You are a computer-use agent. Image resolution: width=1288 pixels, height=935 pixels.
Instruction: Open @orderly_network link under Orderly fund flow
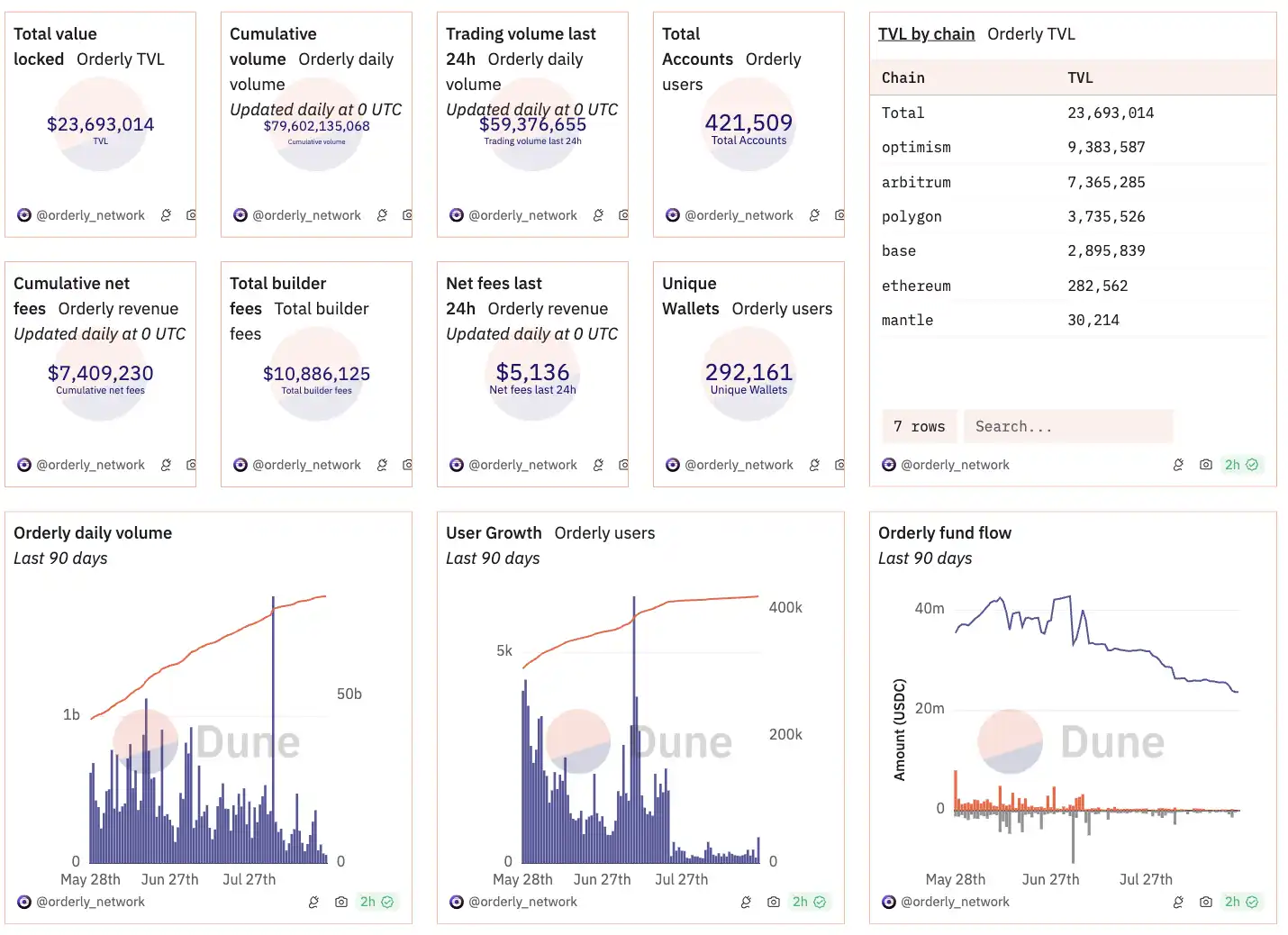coord(955,902)
